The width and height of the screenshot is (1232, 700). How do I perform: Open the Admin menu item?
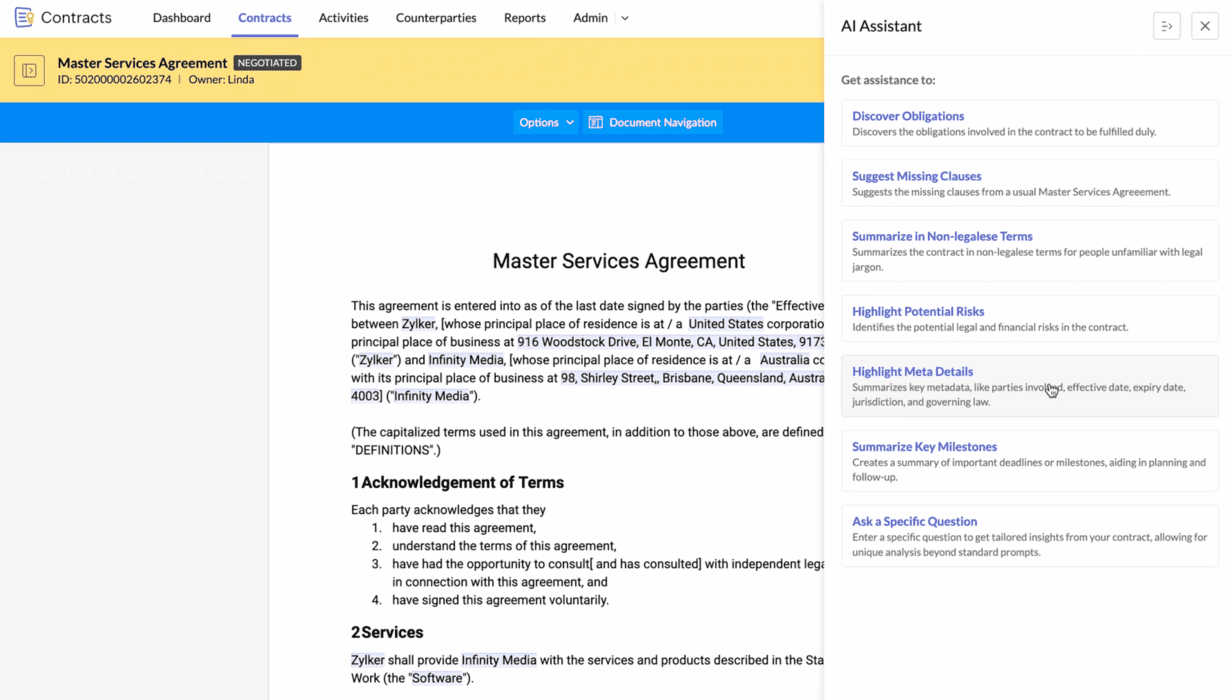pyautogui.click(x=590, y=18)
